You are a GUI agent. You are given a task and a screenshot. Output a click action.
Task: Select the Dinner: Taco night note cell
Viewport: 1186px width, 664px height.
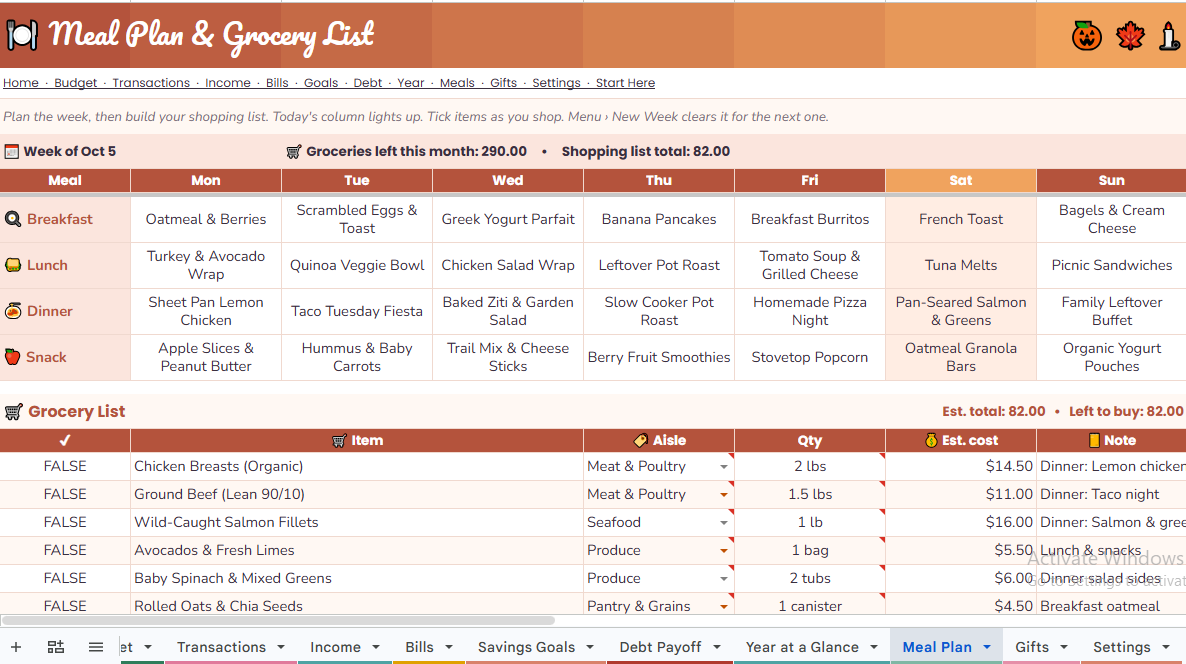pos(1111,495)
